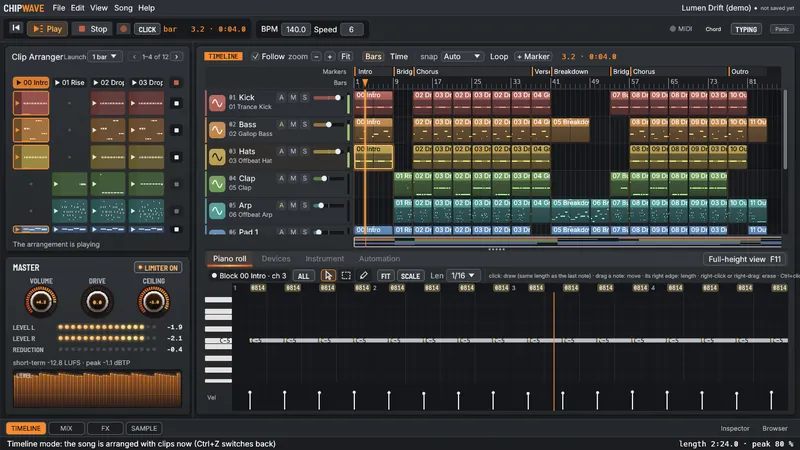
Task: Toggle the LIMITER ON button
Action: click(158, 268)
